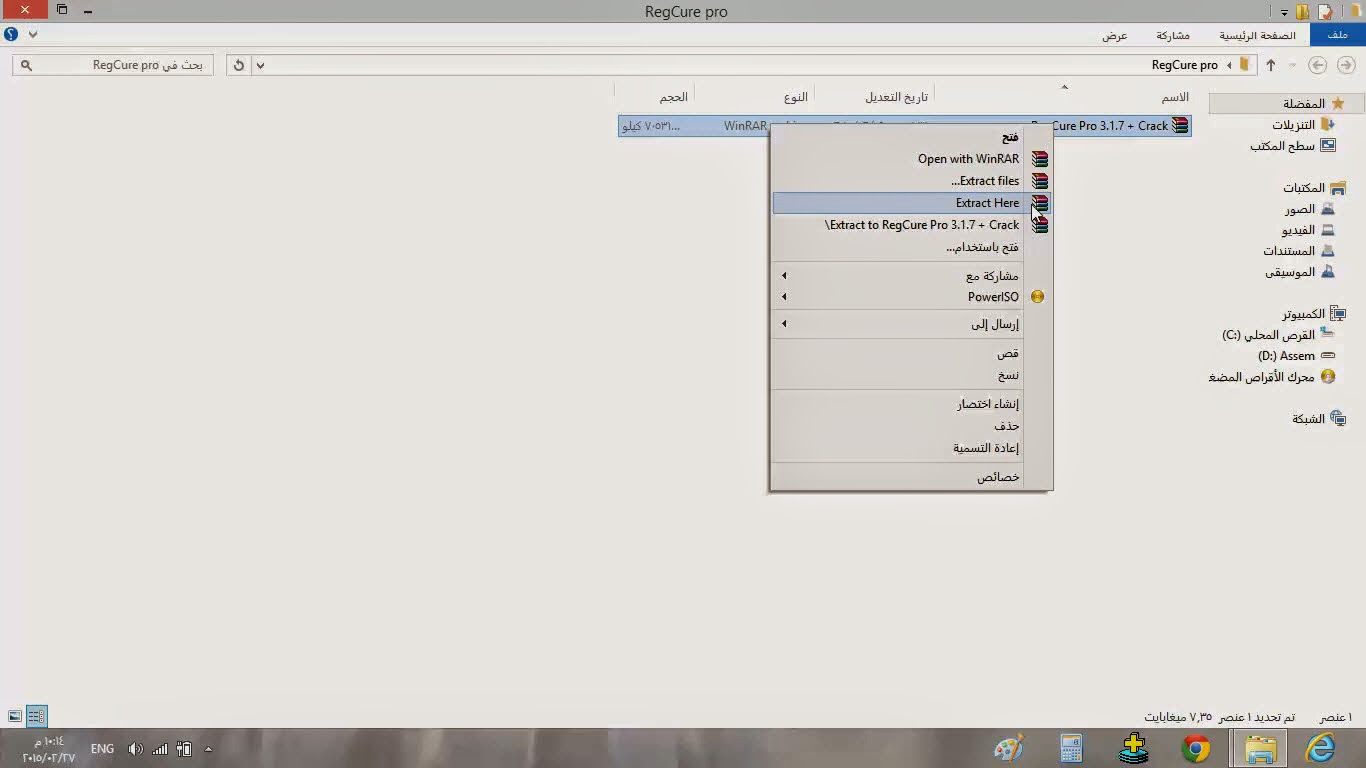Expand the ribbon chevron beside help
This screenshot has width=1366, height=768.
(33, 34)
